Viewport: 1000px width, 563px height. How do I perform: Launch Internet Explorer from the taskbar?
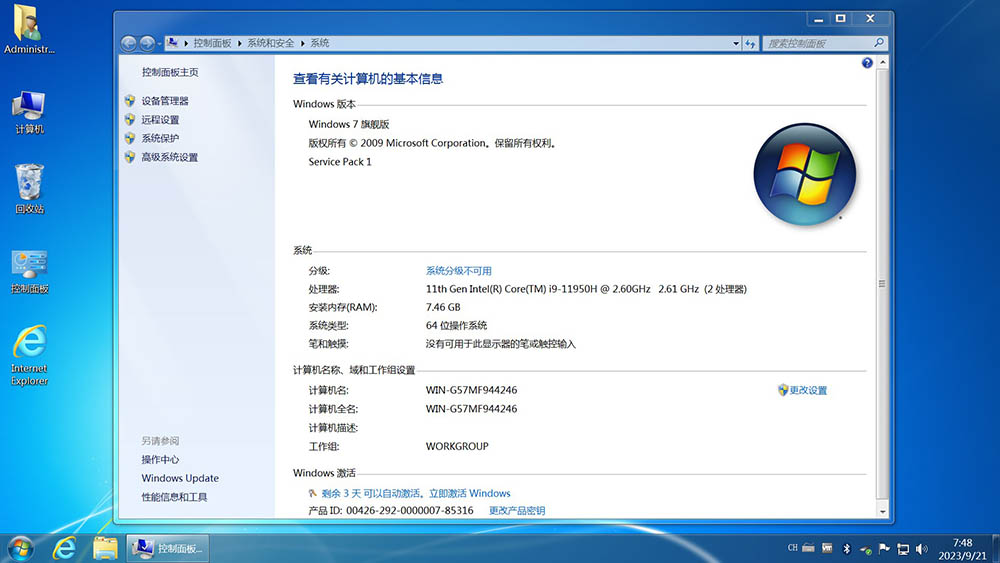click(65, 548)
